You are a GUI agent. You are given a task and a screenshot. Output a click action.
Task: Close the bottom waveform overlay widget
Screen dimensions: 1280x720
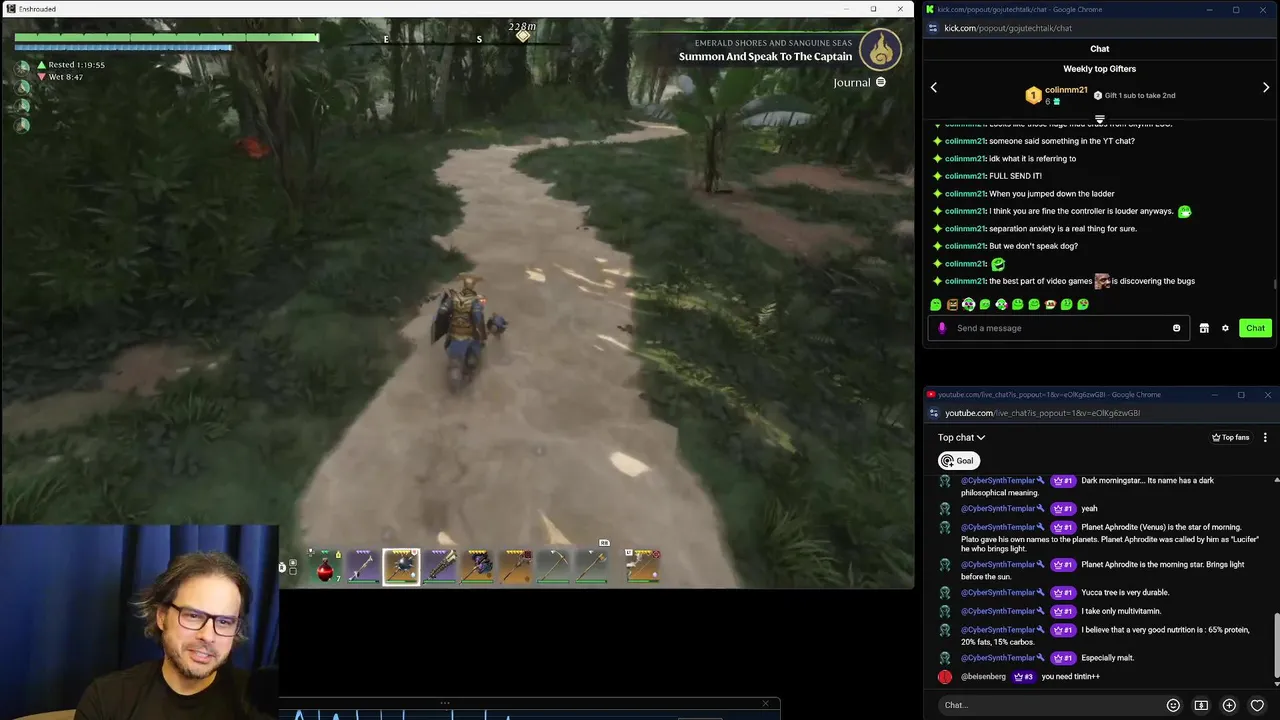pos(766,704)
